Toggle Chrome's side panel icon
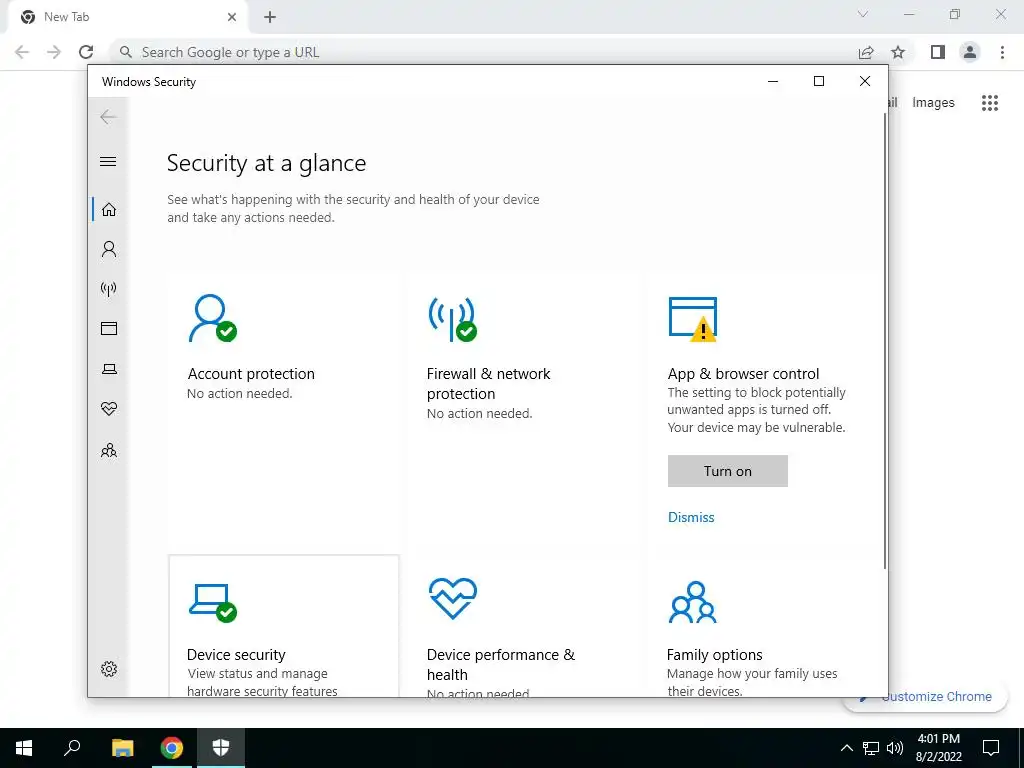Viewport: 1024px width, 768px height. coord(938,52)
